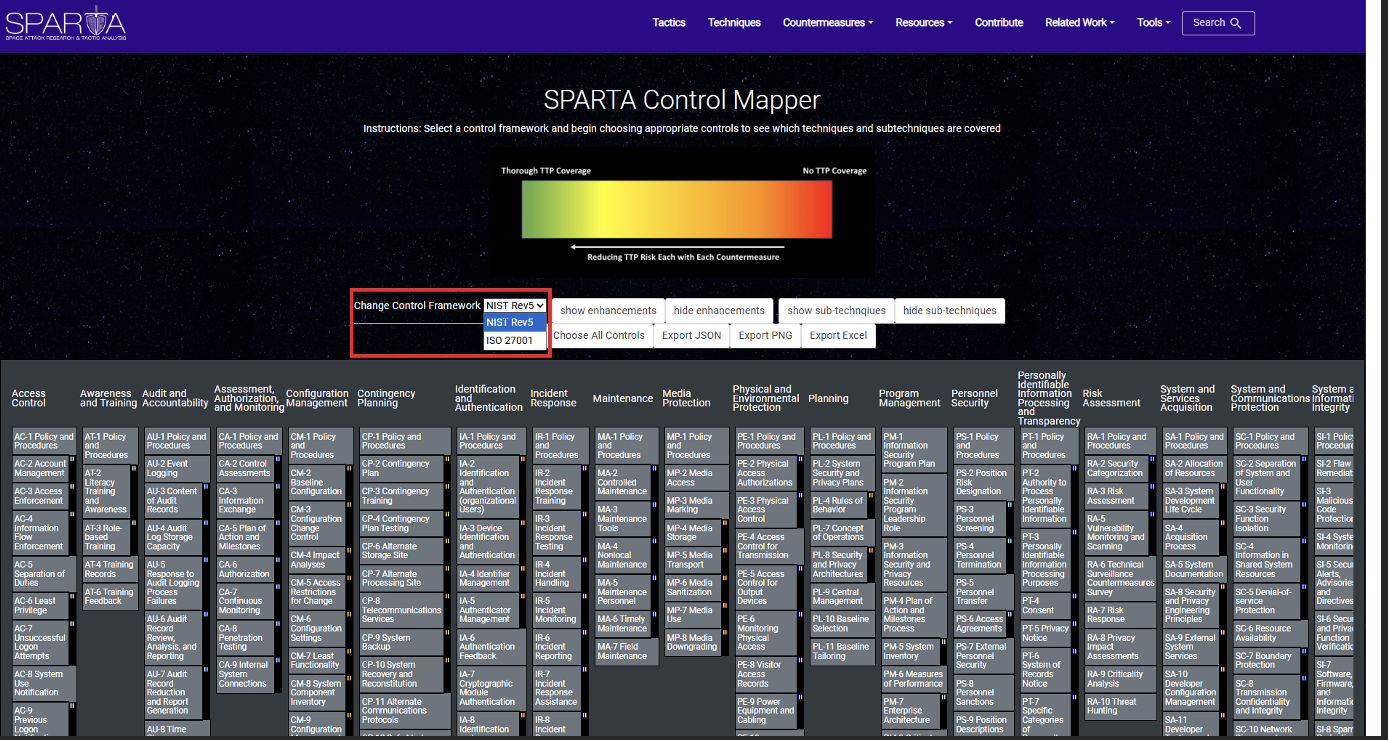Click the magnifier icon in the Search button

(x=1236, y=23)
